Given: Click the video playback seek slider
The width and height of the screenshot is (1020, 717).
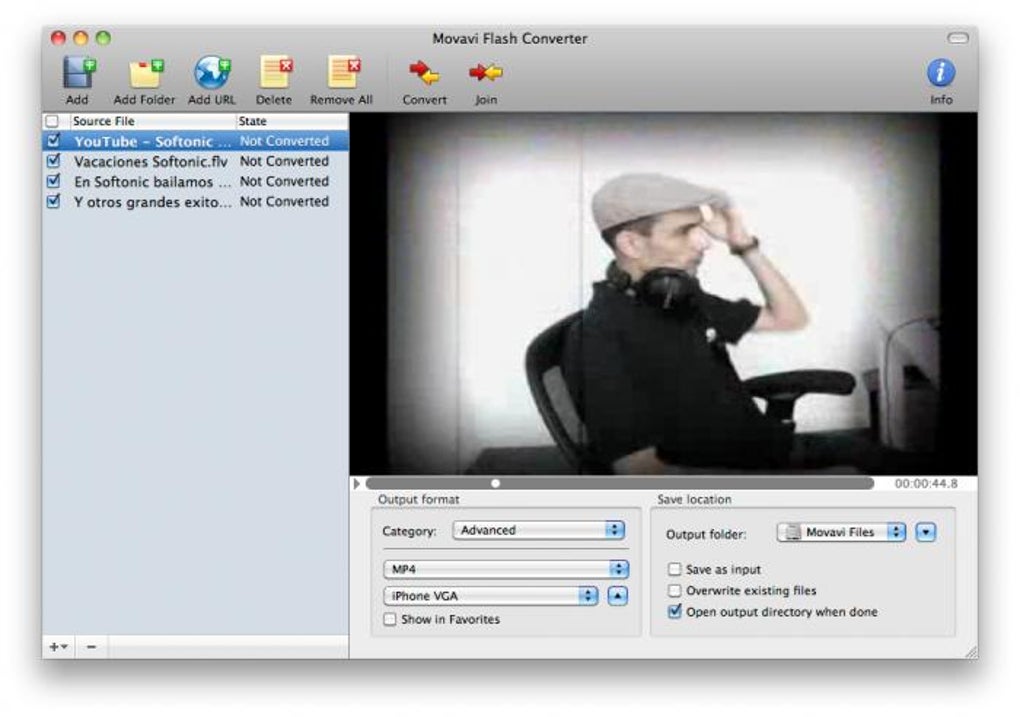Looking at the screenshot, I should pyautogui.click(x=619, y=483).
